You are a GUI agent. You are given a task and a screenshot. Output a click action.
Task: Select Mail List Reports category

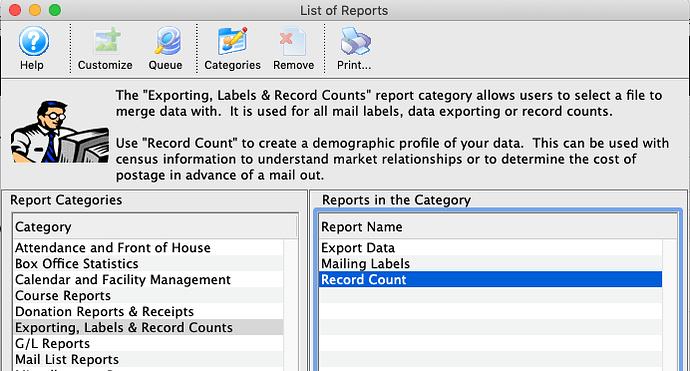click(x=148, y=359)
